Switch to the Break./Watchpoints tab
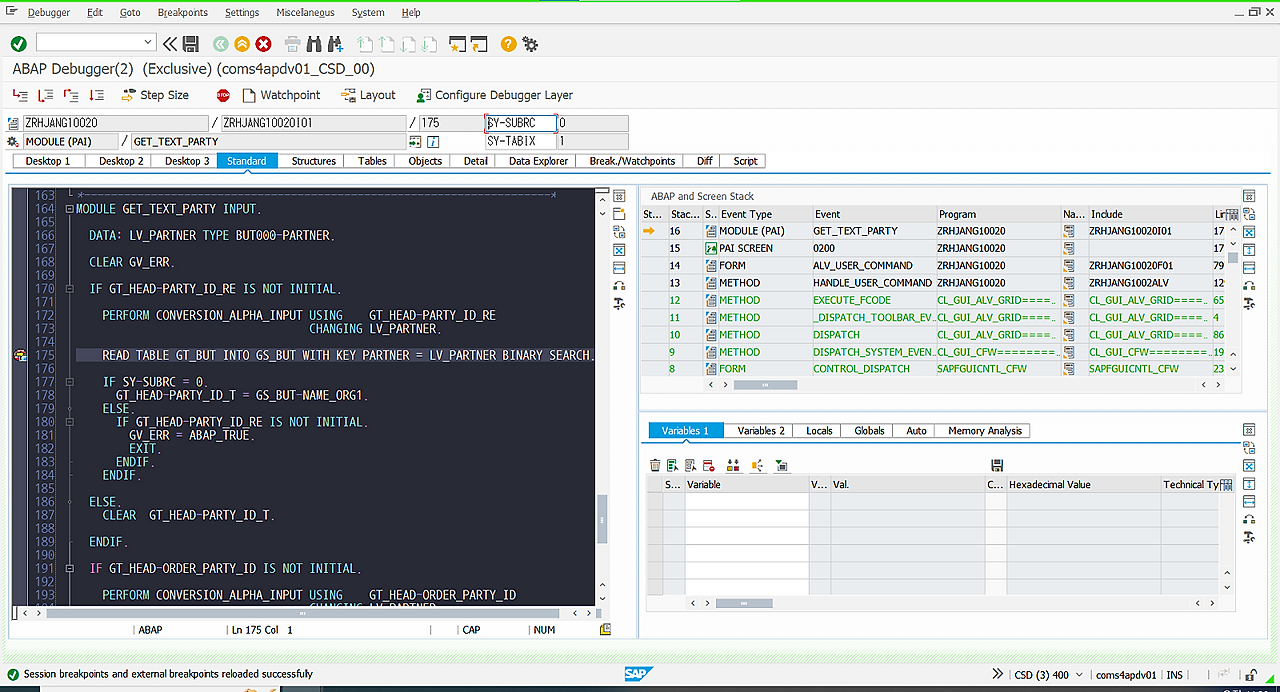The height and width of the screenshot is (692, 1280). pos(632,161)
